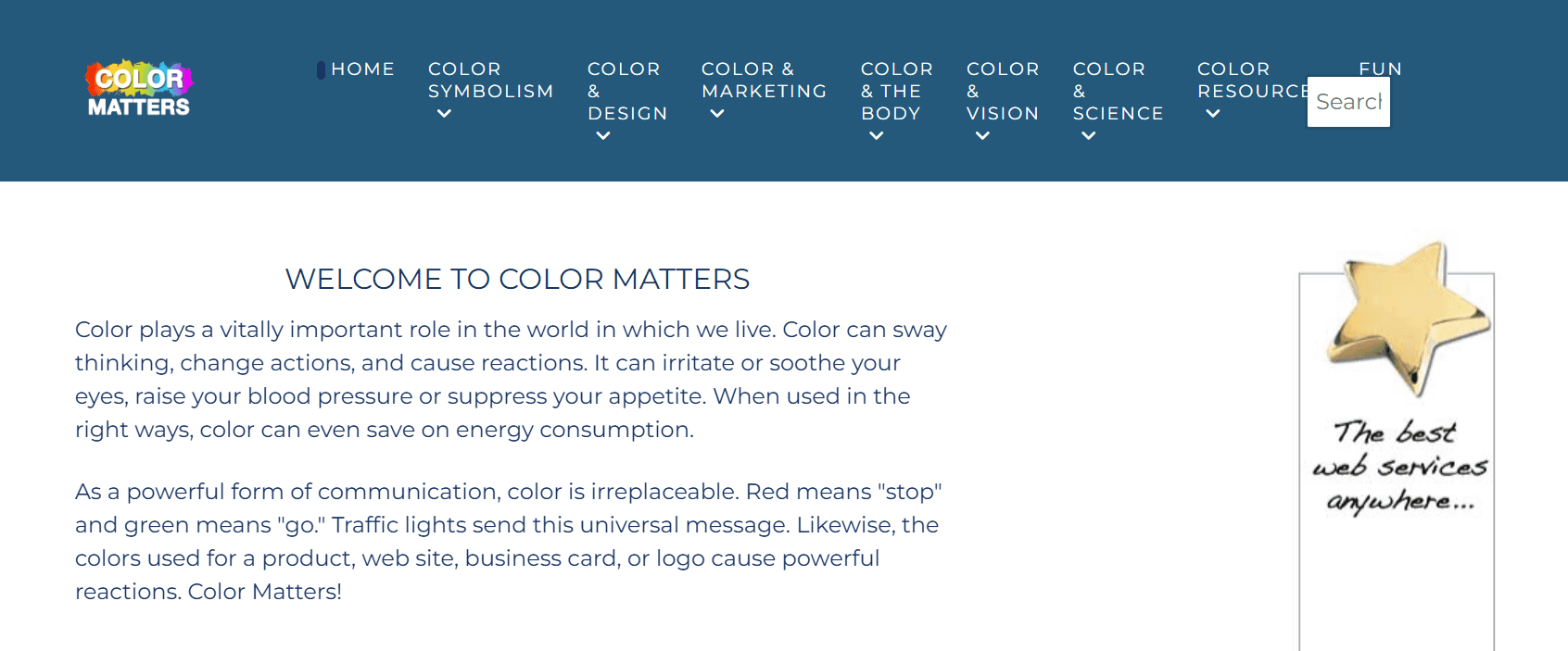Open the Color & Science menu

pos(1118,91)
